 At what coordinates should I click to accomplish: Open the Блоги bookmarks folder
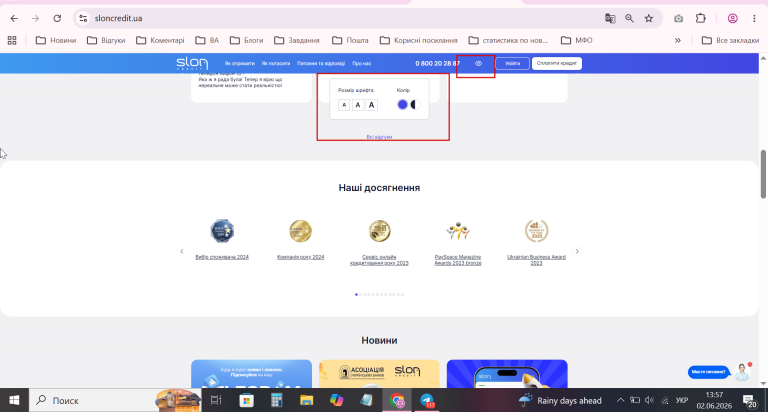(x=246, y=40)
